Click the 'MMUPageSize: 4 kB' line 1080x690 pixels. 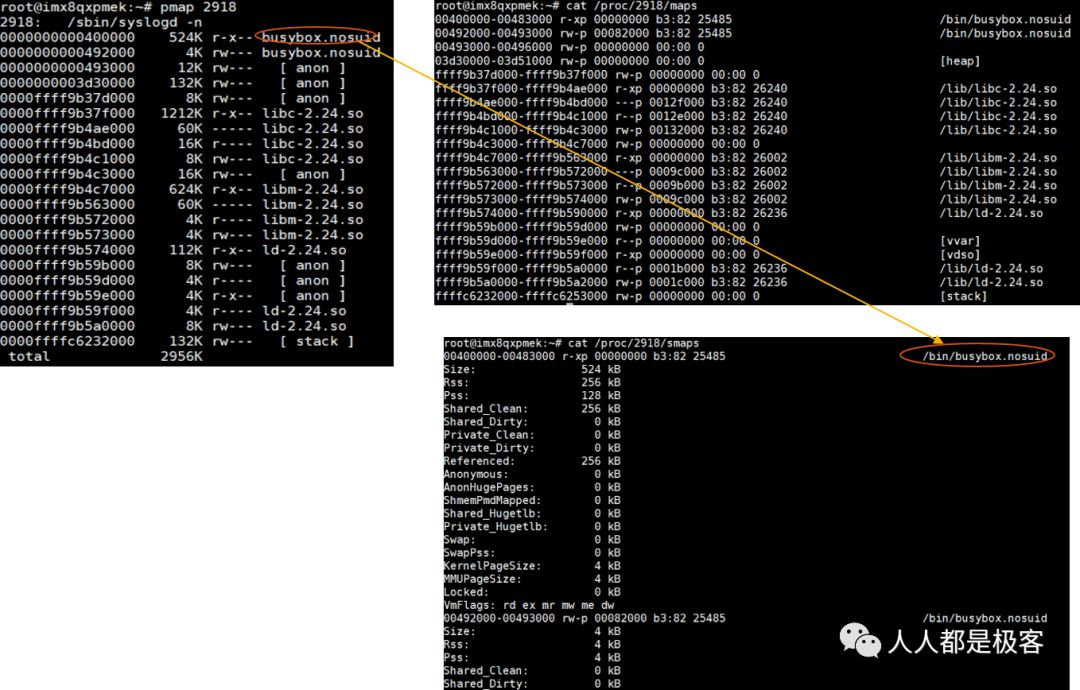[x=532, y=578]
